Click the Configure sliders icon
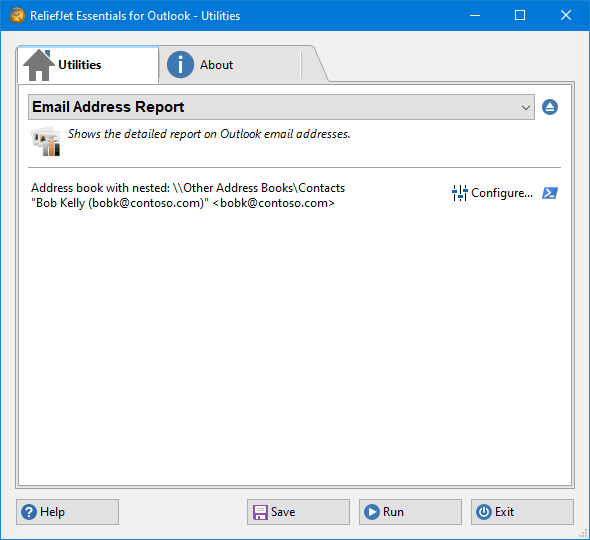 click(459, 193)
